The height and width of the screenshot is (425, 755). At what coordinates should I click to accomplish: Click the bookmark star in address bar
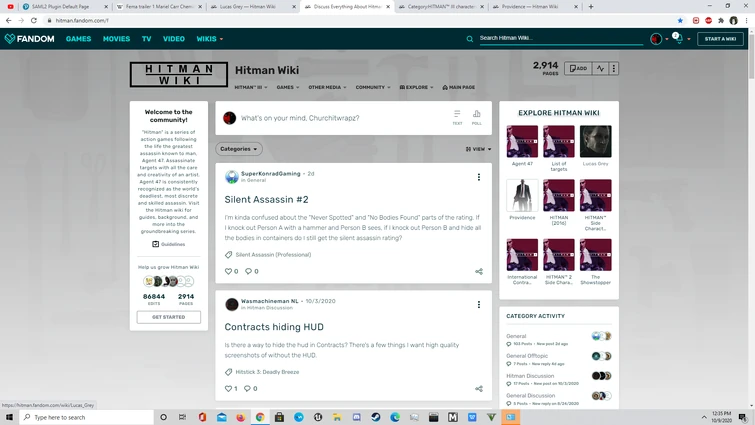(680, 20)
